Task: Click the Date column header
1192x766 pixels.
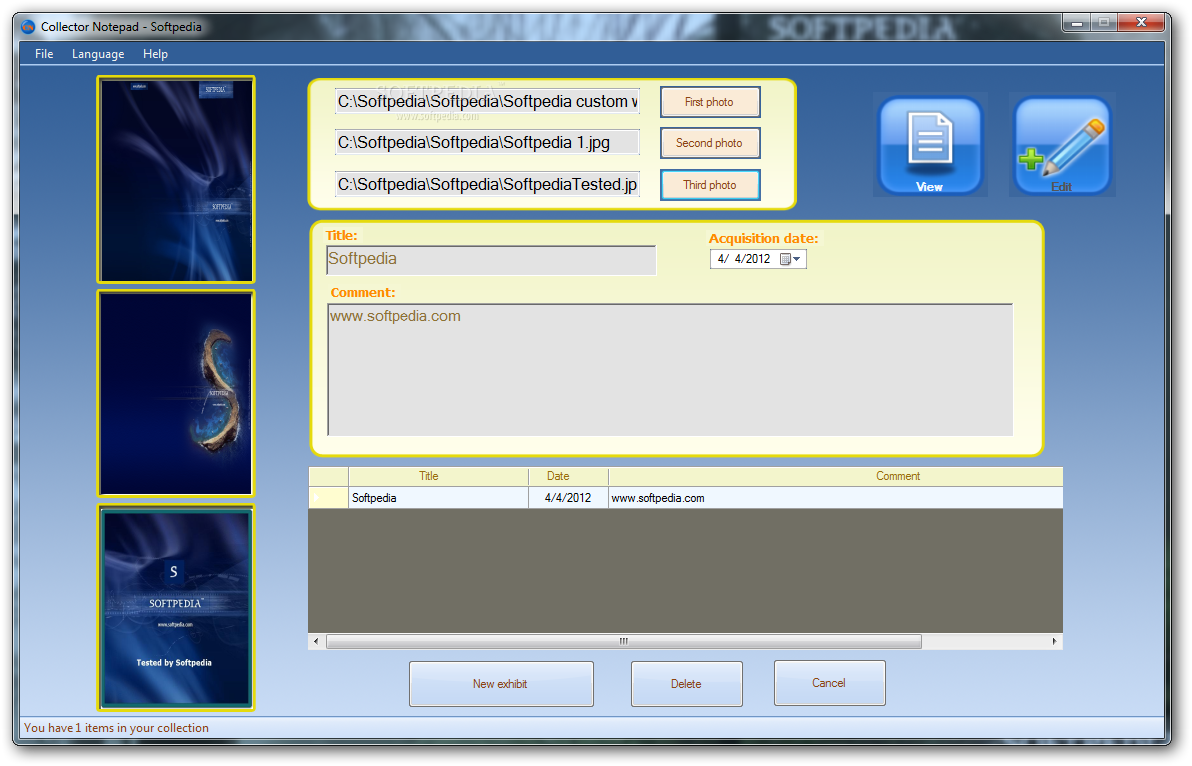Action: 568,476
